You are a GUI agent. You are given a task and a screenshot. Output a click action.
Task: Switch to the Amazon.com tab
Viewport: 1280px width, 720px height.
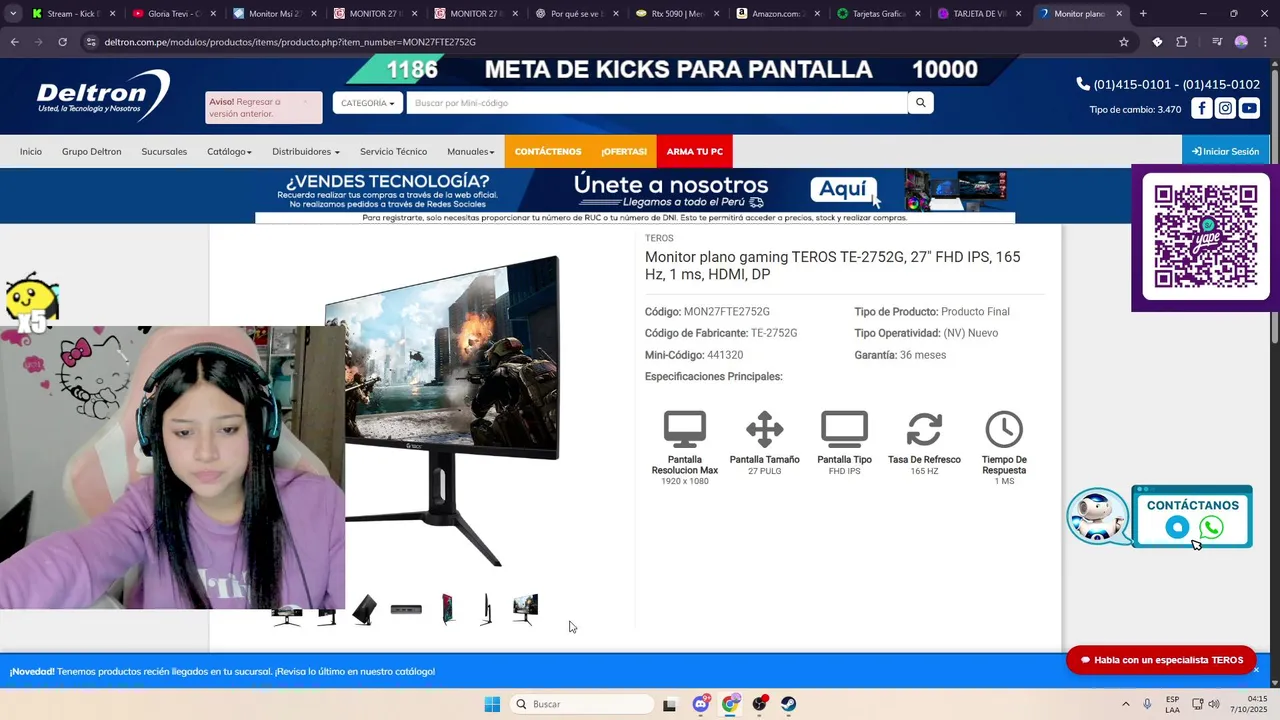[x=778, y=14]
